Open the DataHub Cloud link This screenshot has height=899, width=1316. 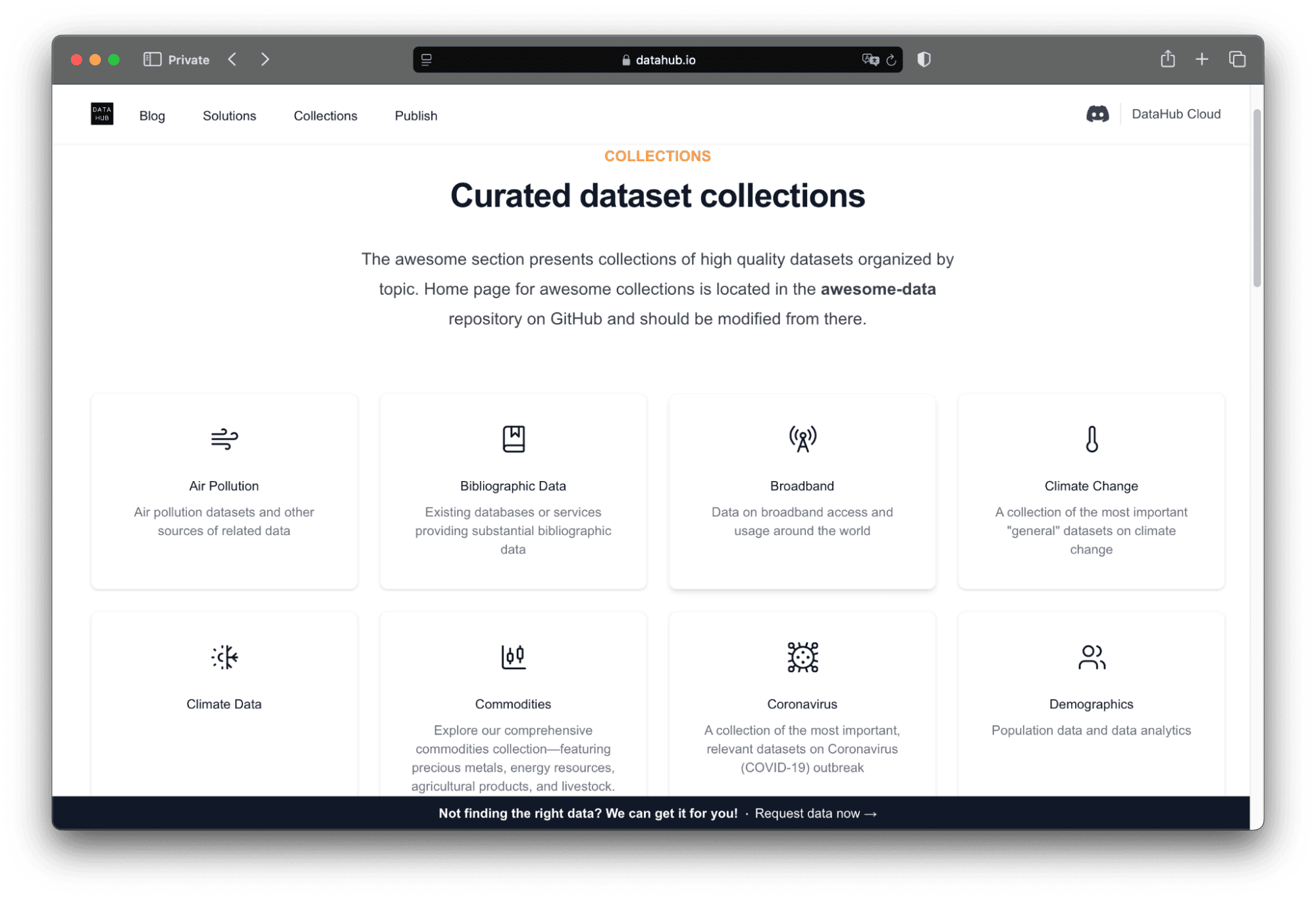[x=1176, y=114]
